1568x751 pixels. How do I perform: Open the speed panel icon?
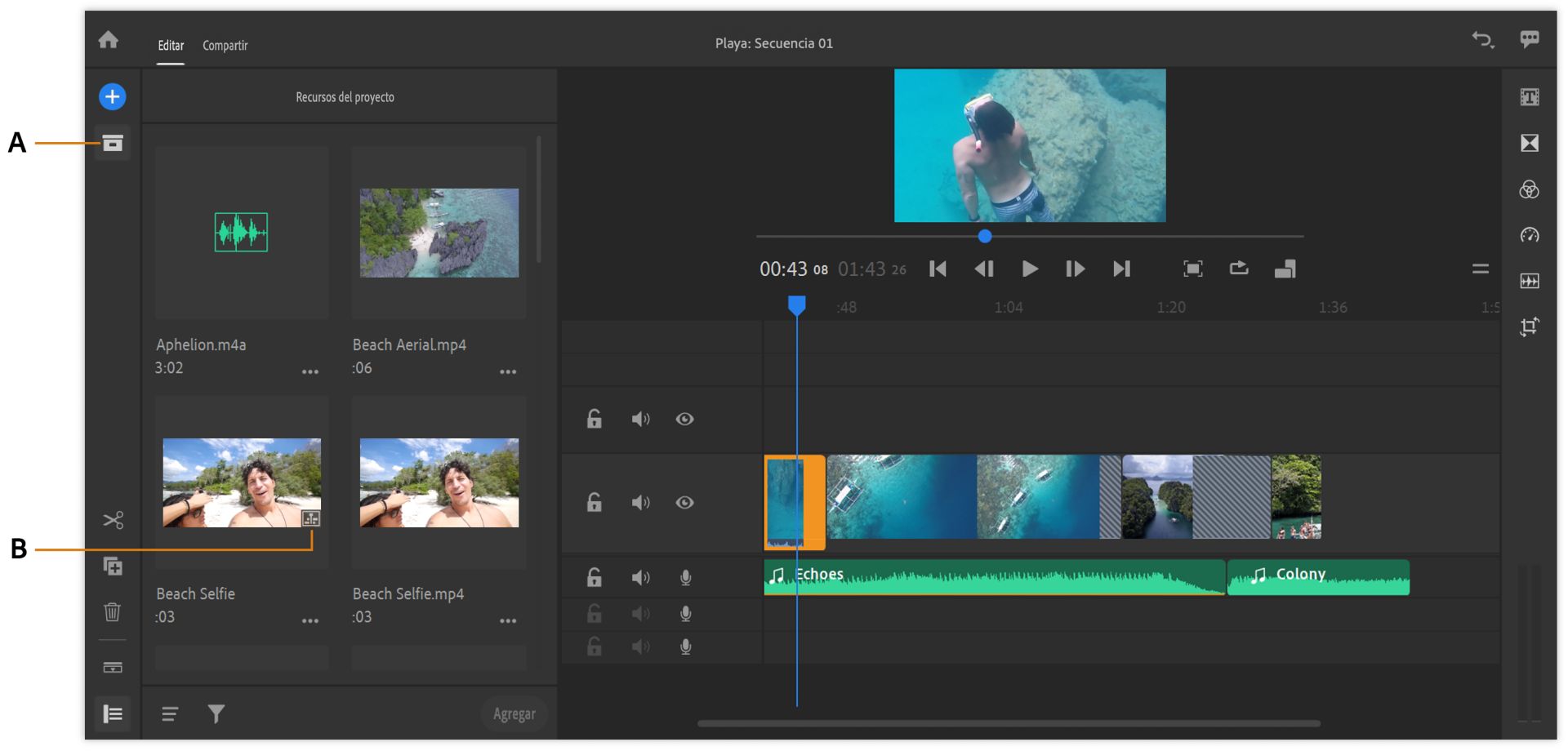(x=1529, y=236)
